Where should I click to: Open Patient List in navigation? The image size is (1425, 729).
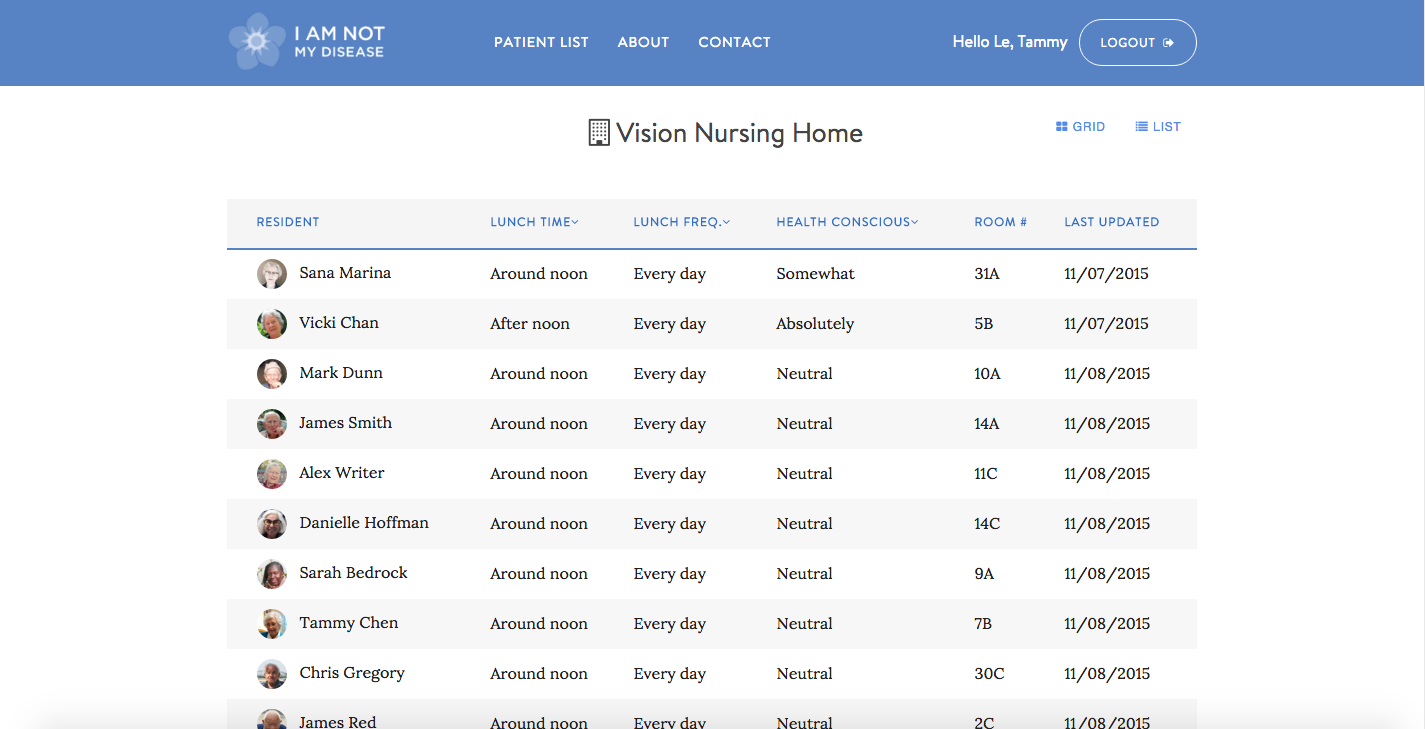[541, 42]
